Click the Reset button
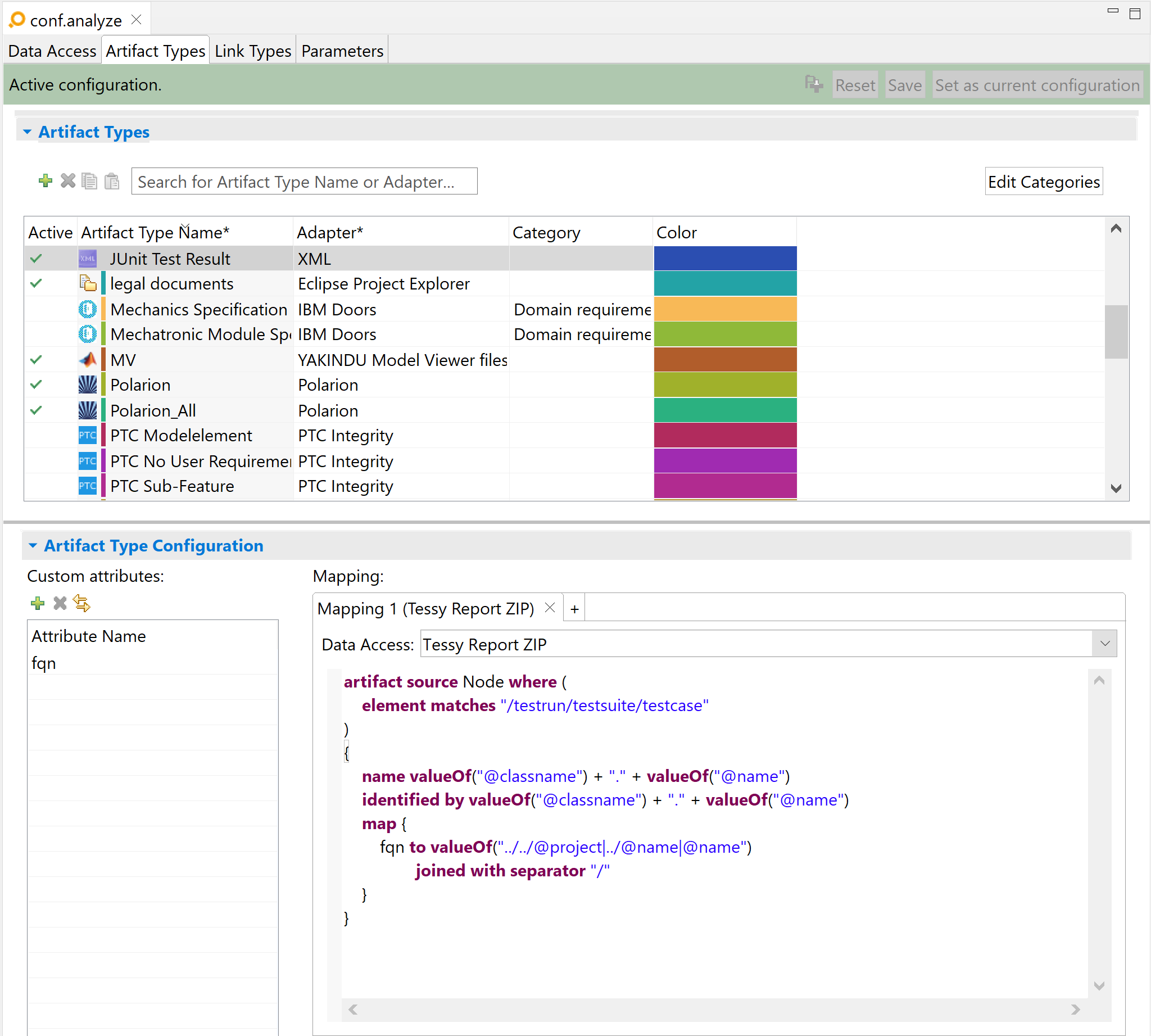The image size is (1151, 1036). click(x=855, y=85)
